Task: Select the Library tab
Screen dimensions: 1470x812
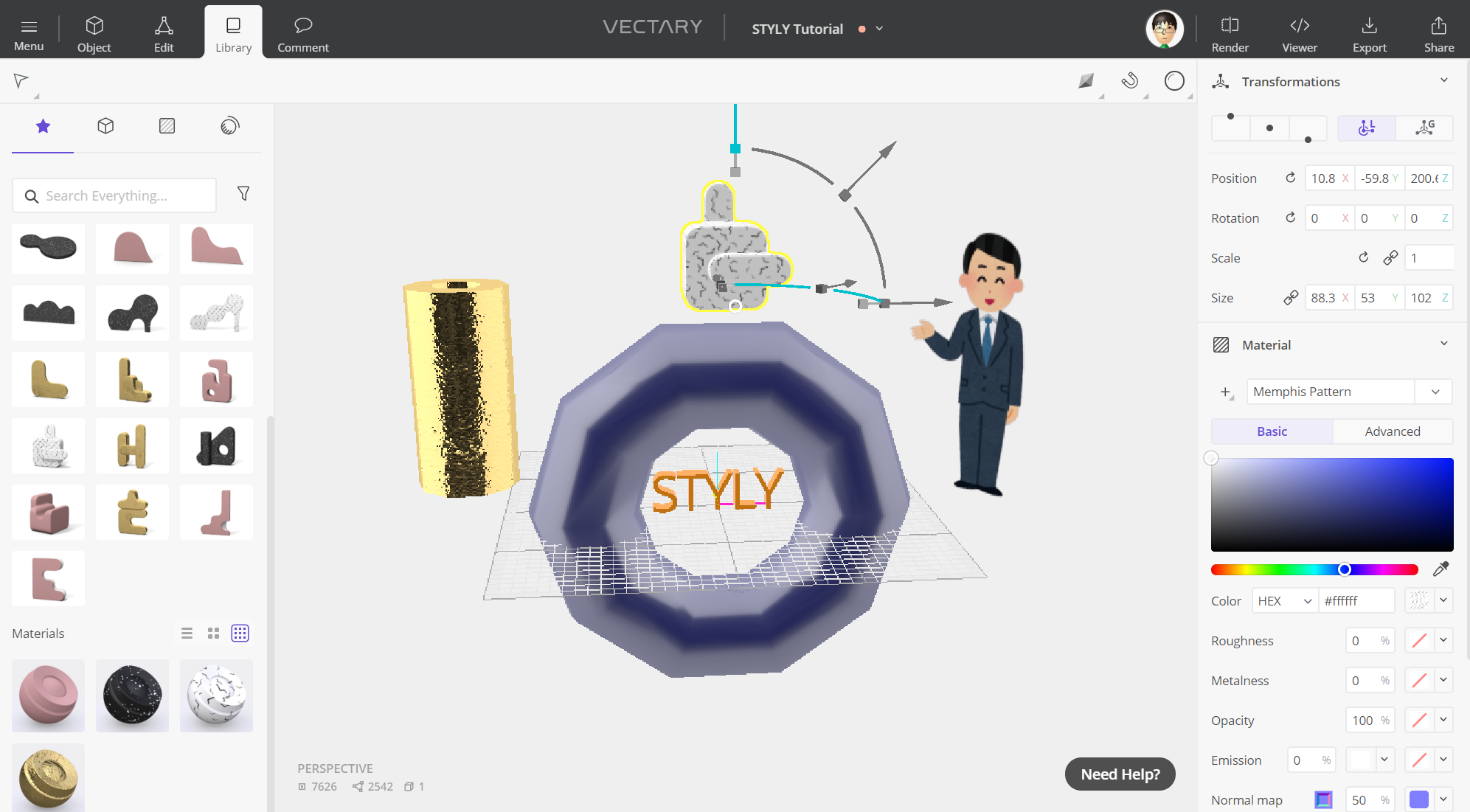Action: click(233, 33)
